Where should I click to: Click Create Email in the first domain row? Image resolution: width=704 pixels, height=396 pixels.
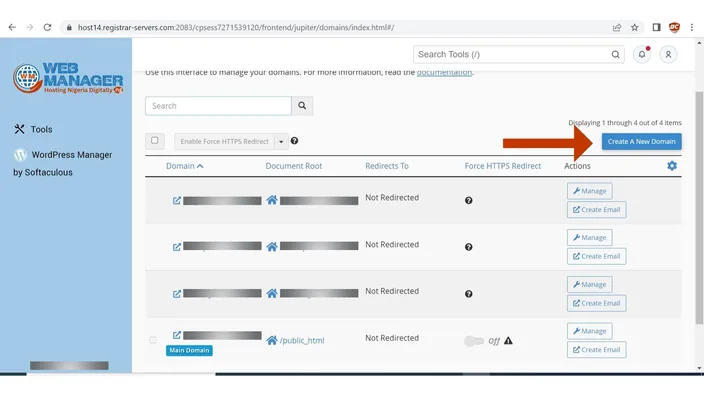click(596, 210)
